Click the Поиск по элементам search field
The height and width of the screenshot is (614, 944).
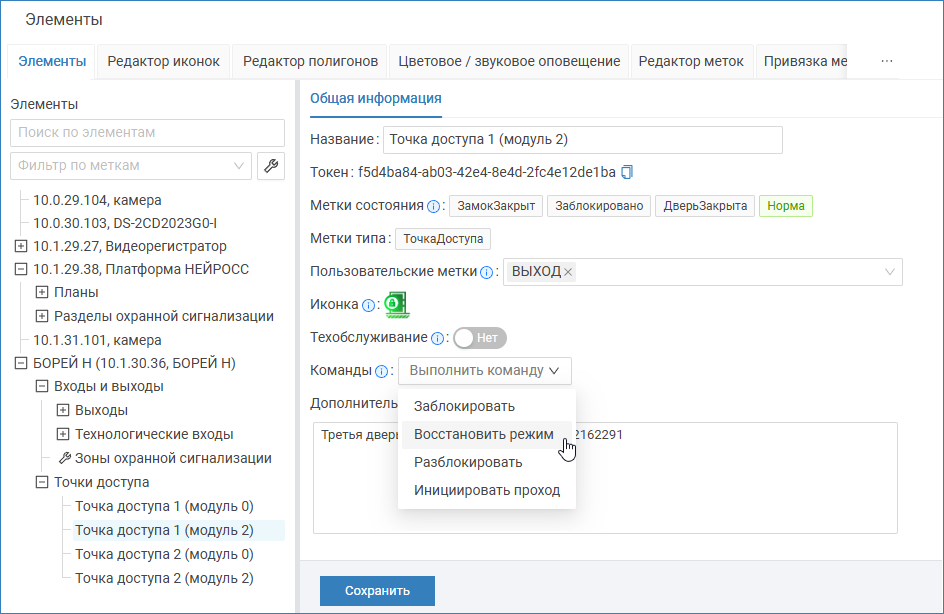[x=147, y=132]
